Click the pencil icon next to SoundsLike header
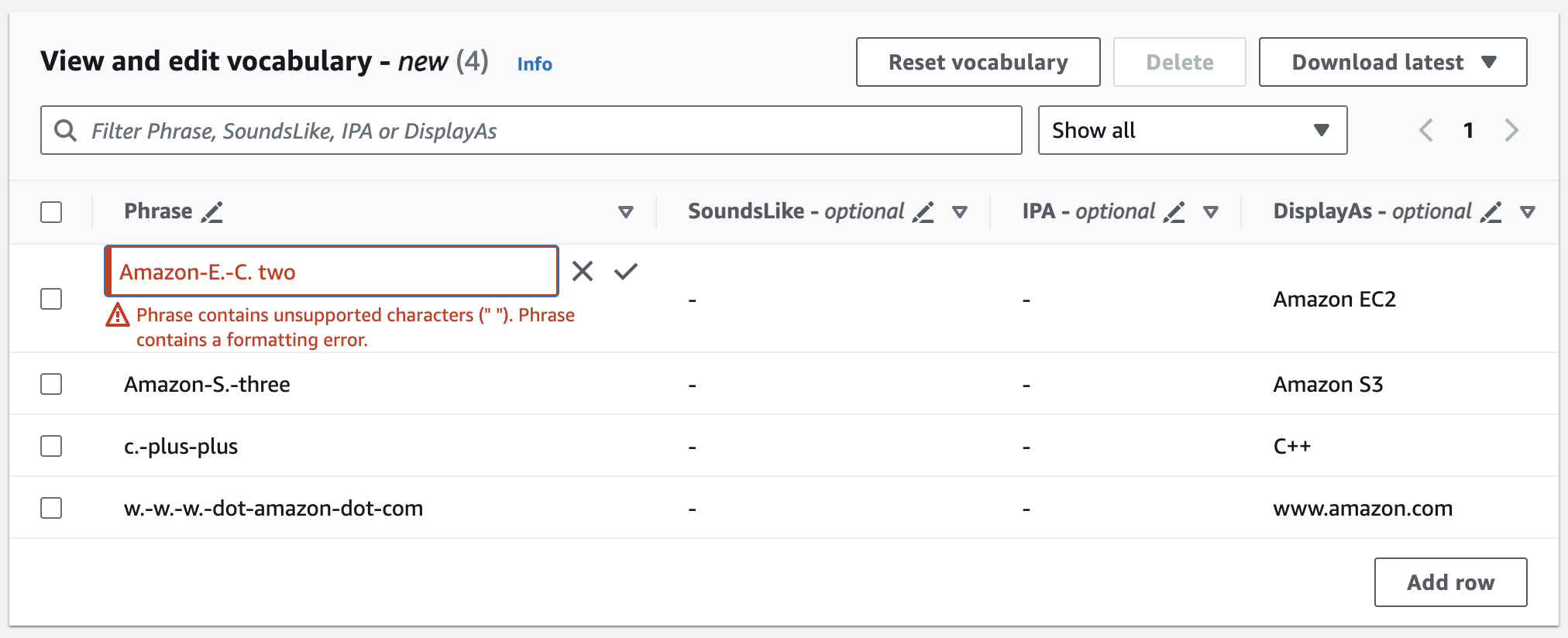 coord(923,212)
